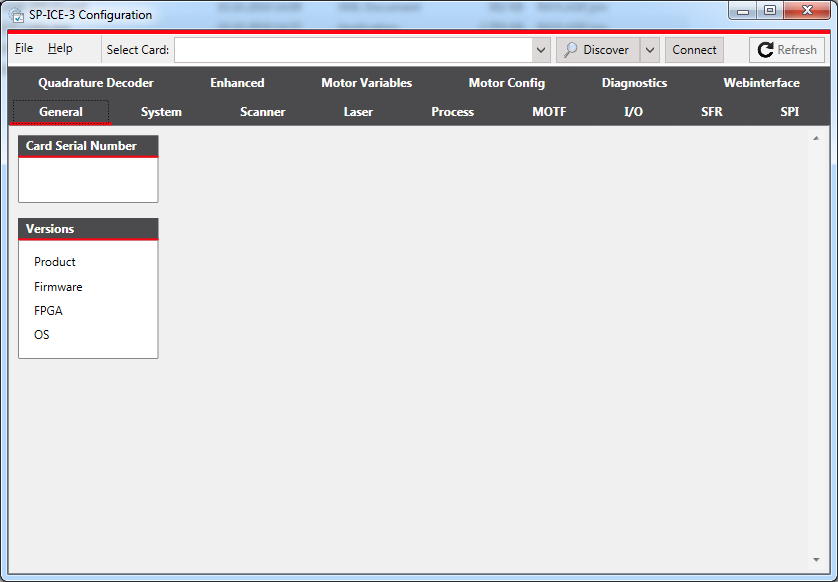This screenshot has height=582, width=838.
Task: Open the Scanner tab
Action: 262,112
